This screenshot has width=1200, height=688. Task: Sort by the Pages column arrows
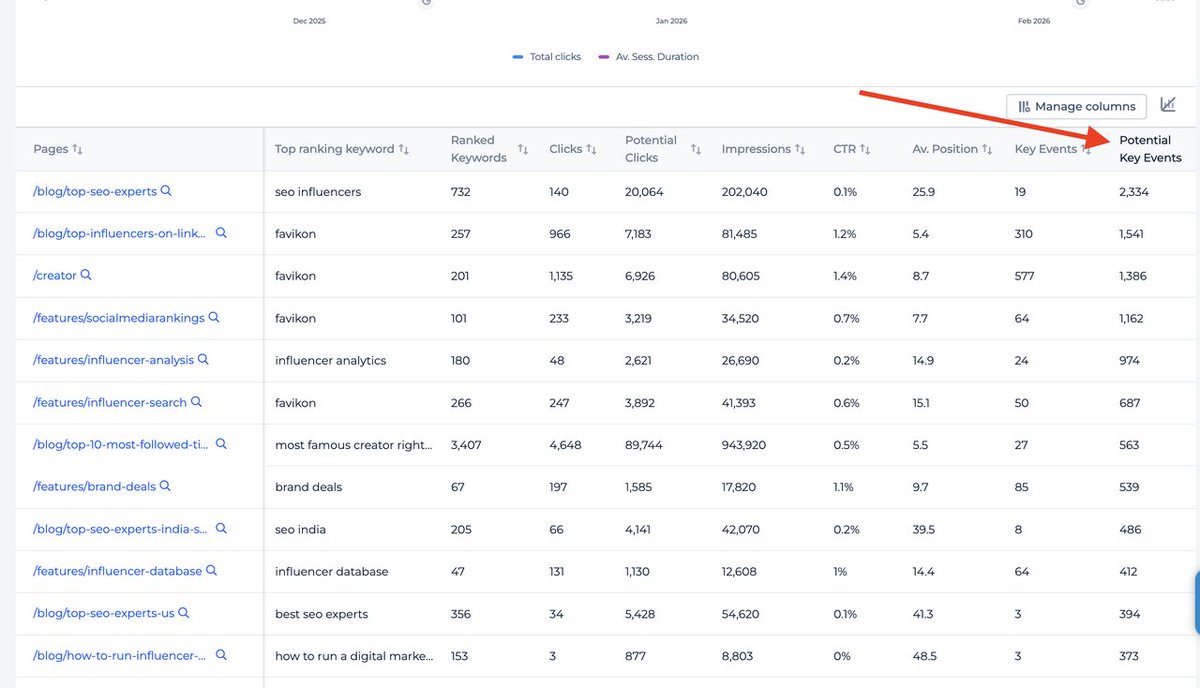[77, 149]
